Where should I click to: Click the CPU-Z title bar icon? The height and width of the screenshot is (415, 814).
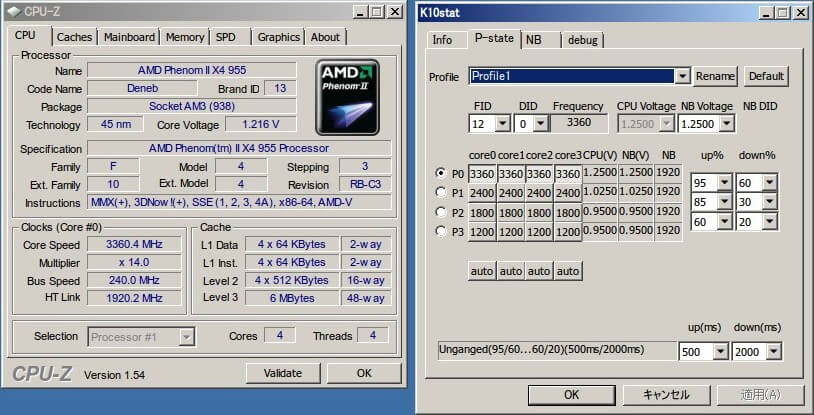[x=16, y=11]
